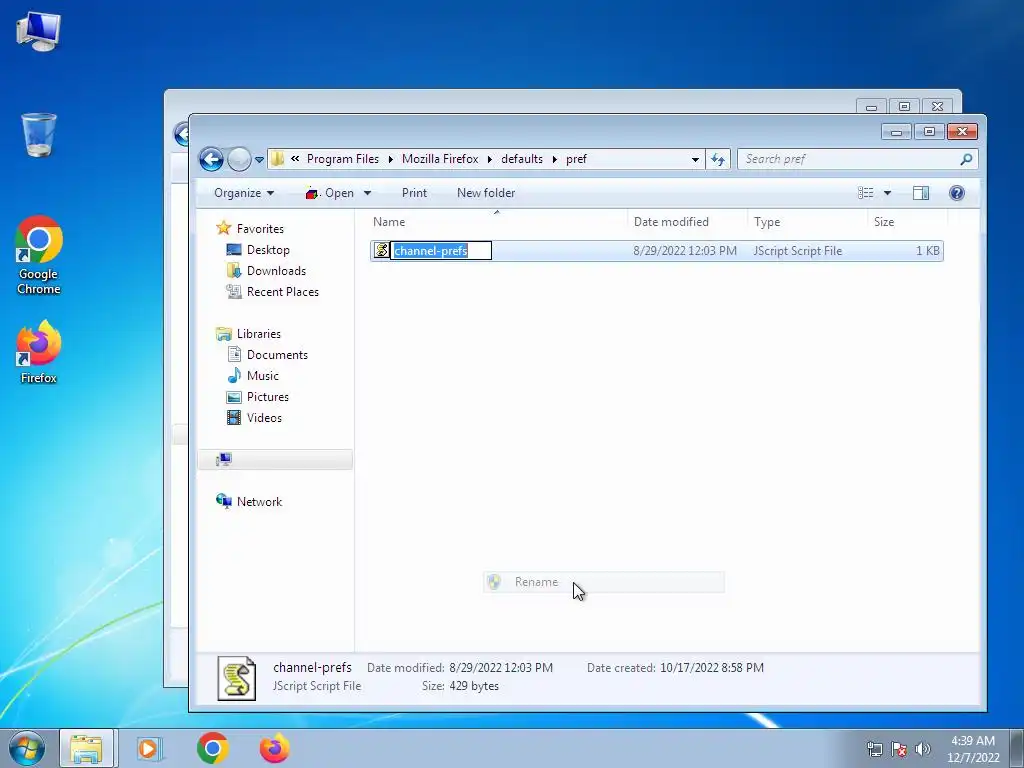Go back with the blue Back arrow

tap(212, 159)
